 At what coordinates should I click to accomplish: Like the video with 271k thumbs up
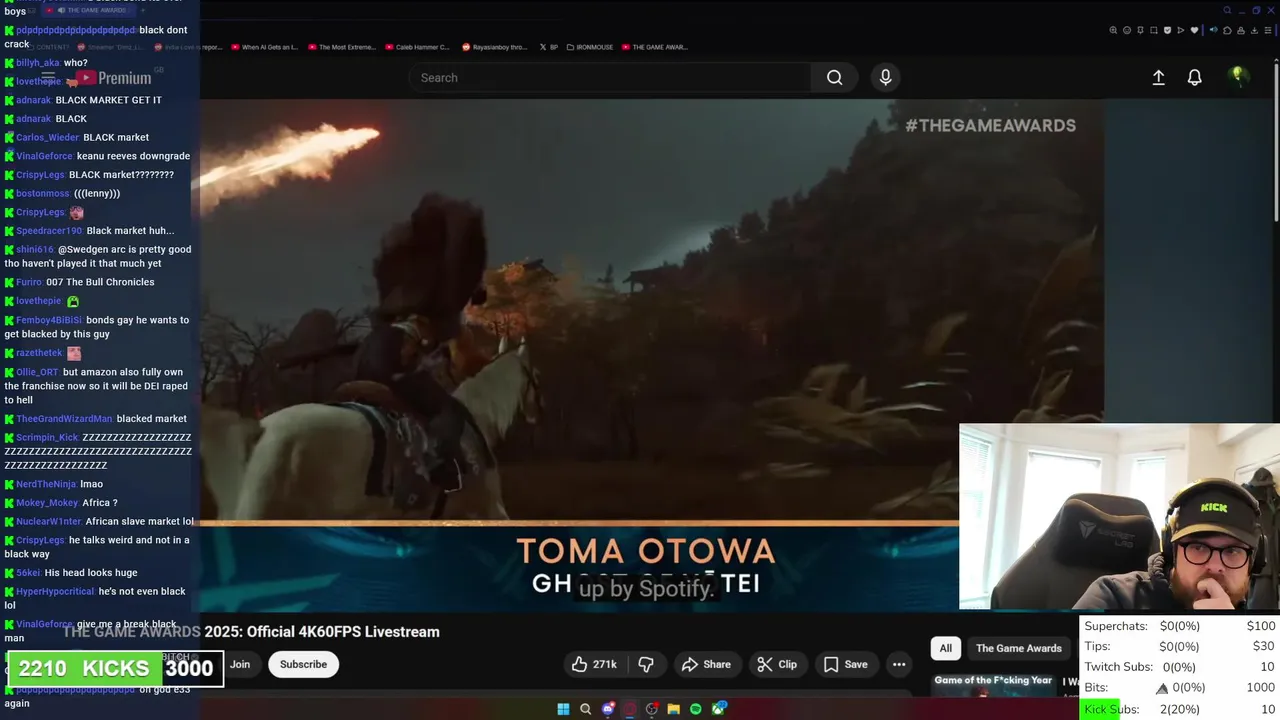594,664
